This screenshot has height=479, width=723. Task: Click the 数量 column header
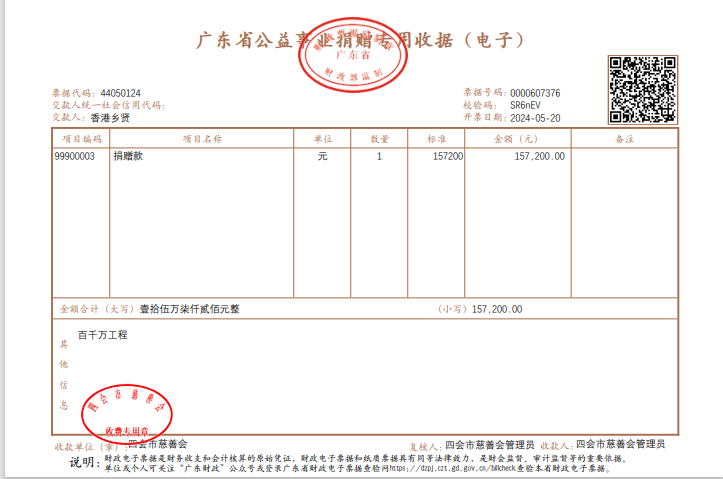pyautogui.click(x=379, y=139)
